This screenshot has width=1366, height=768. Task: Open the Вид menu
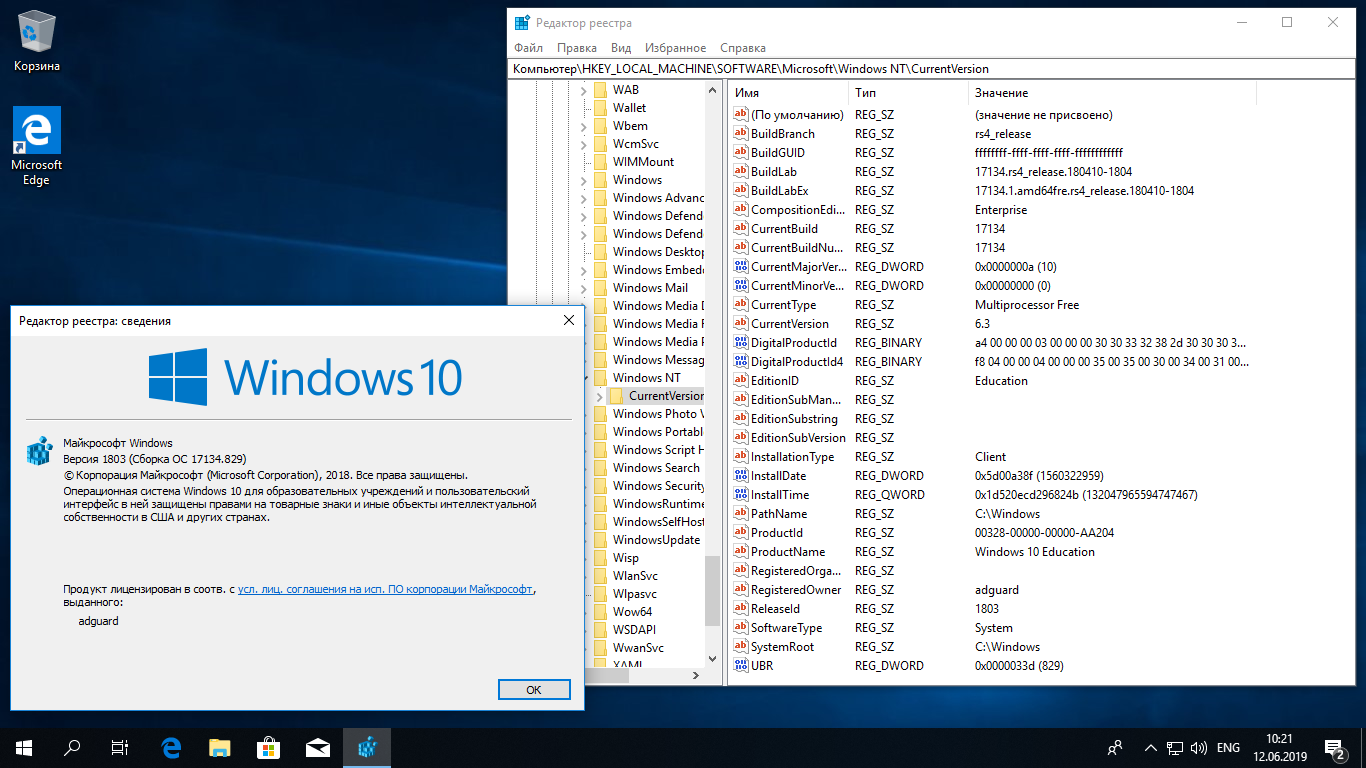point(621,48)
